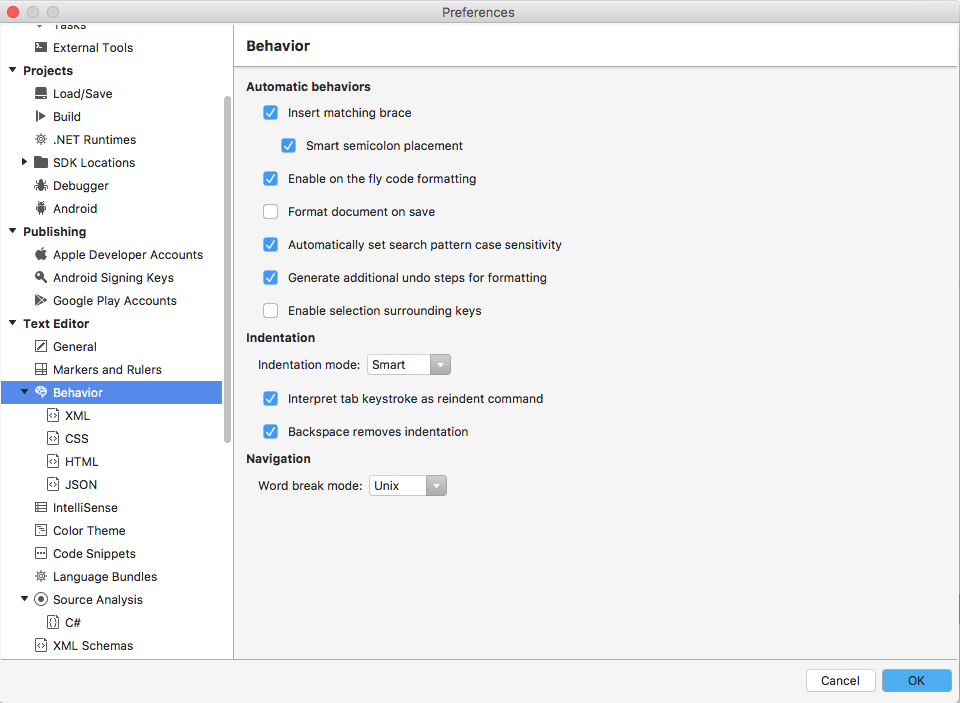The height and width of the screenshot is (703, 960).
Task: Open Apple Developer Accounts via apple icon
Action: (x=41, y=254)
